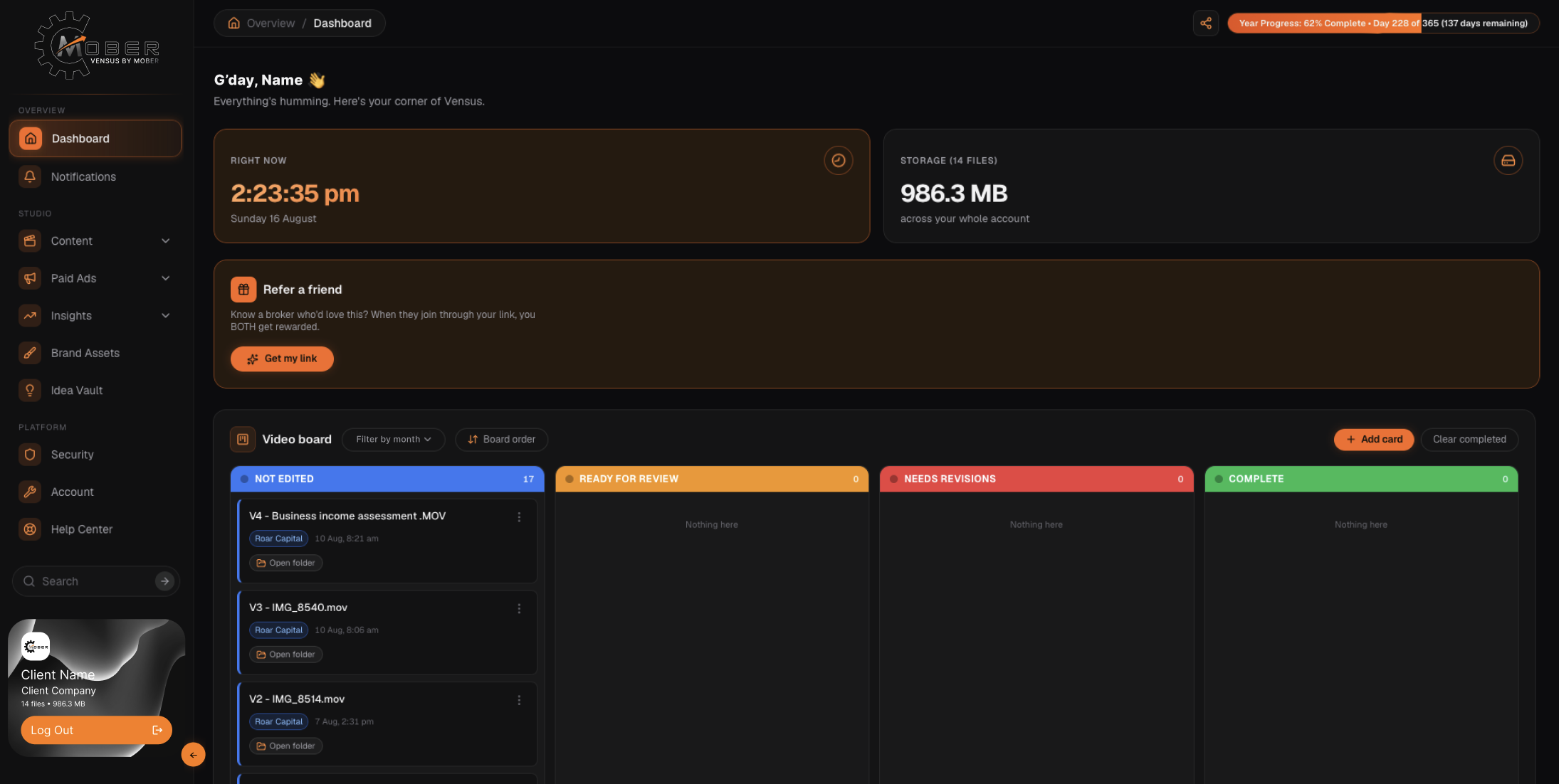Click the Needs Revisions column header
1559x784 pixels.
(x=1036, y=480)
